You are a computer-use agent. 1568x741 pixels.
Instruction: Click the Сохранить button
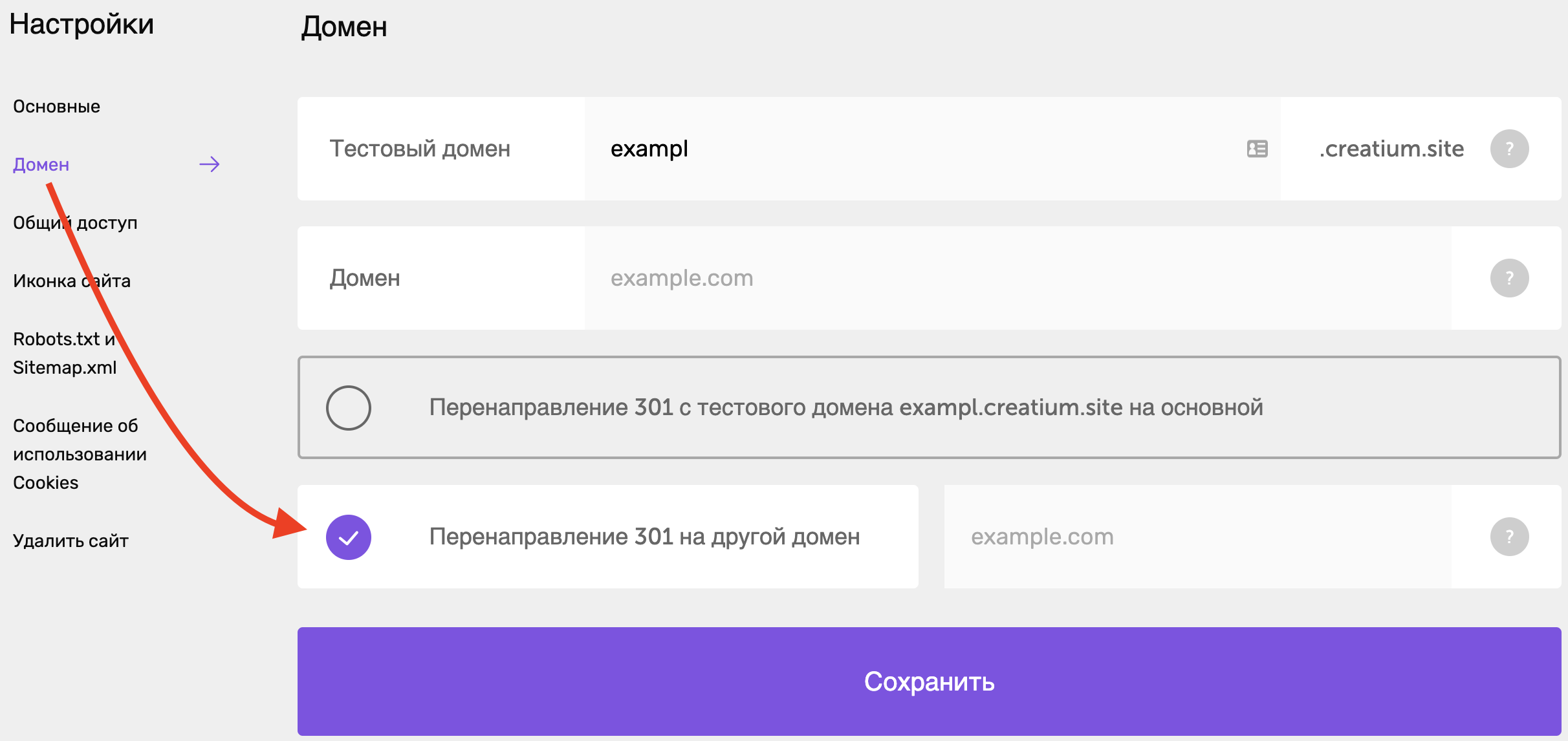(x=929, y=682)
